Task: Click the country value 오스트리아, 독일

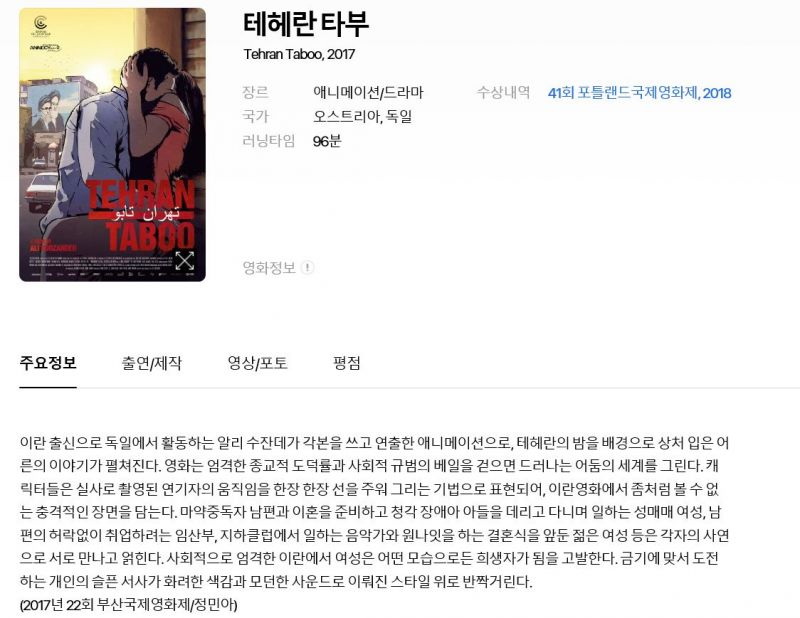Action: [x=362, y=117]
